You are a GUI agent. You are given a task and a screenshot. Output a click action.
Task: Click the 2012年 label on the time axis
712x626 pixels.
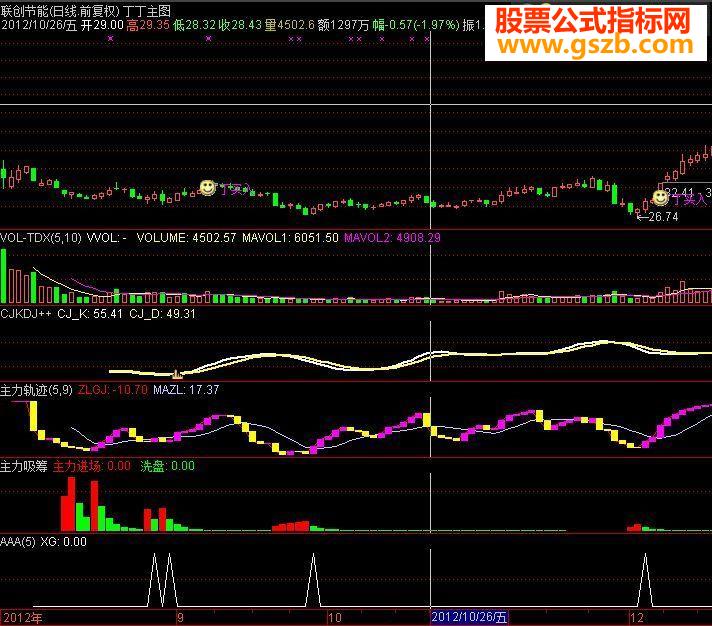point(23,618)
